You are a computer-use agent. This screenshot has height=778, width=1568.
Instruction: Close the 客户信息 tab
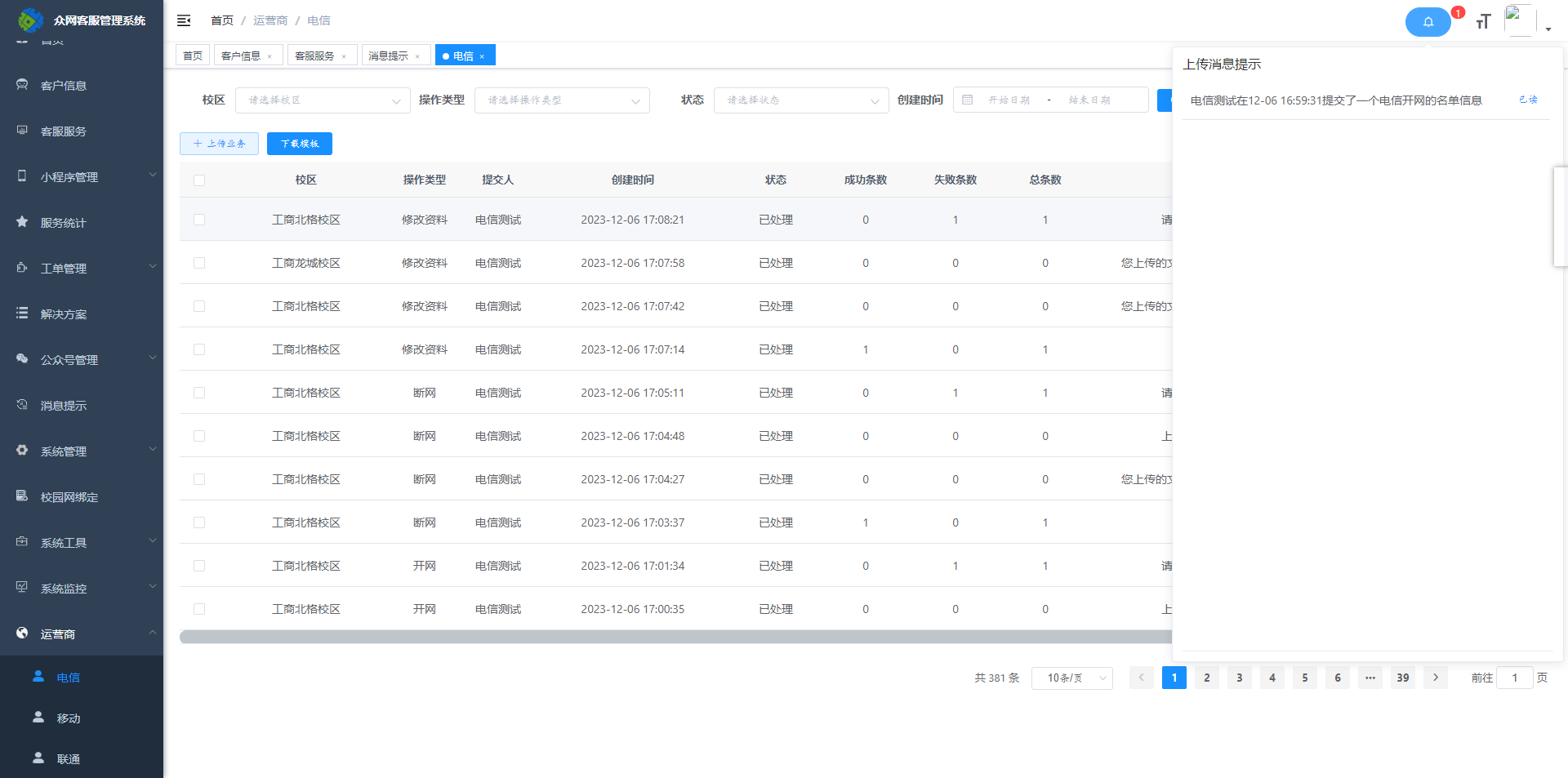click(x=269, y=56)
